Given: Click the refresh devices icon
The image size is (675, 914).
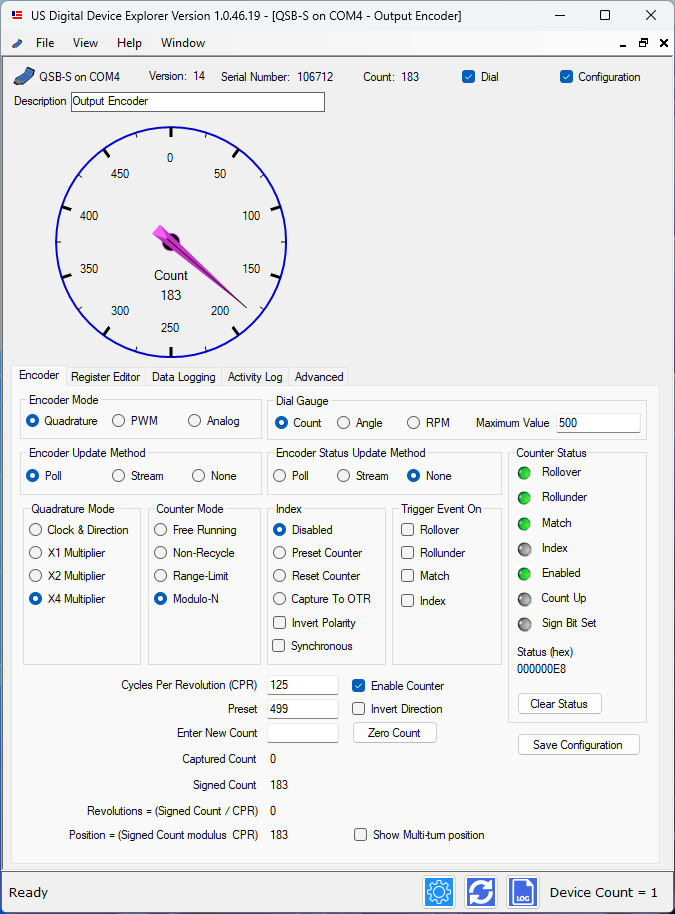Looking at the screenshot, I should [x=481, y=891].
